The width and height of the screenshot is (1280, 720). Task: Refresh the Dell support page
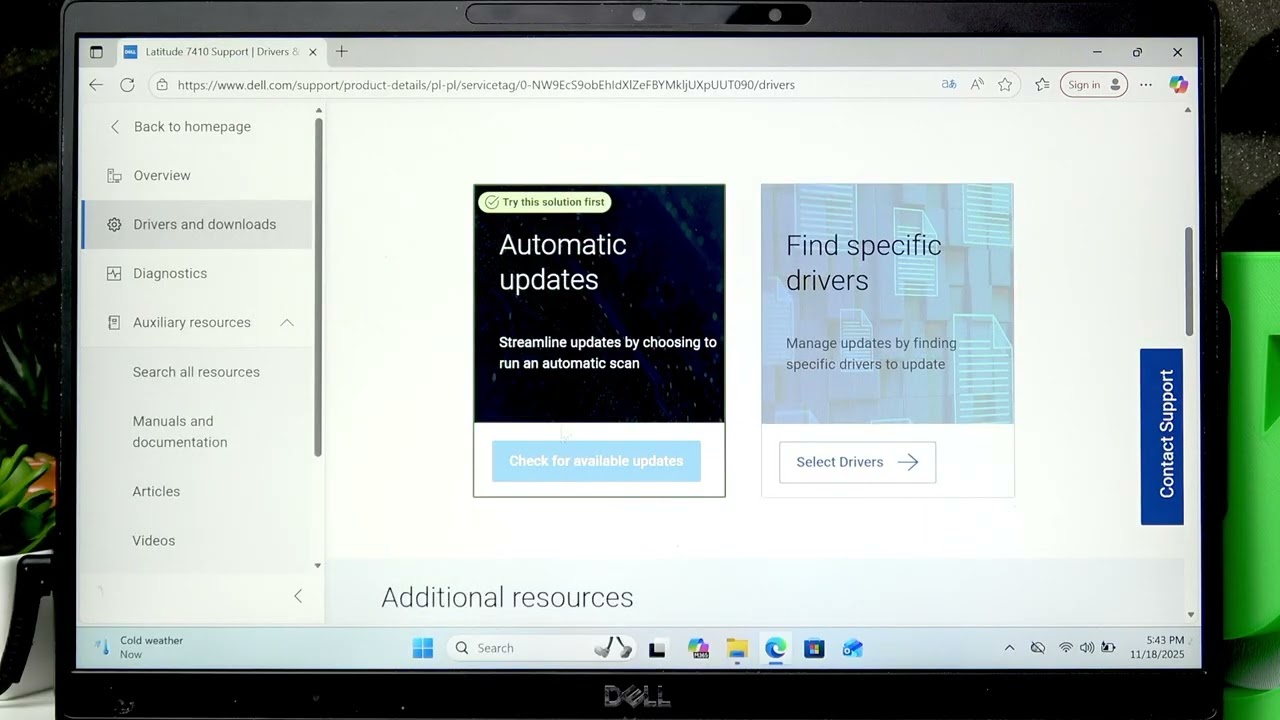pyautogui.click(x=127, y=85)
